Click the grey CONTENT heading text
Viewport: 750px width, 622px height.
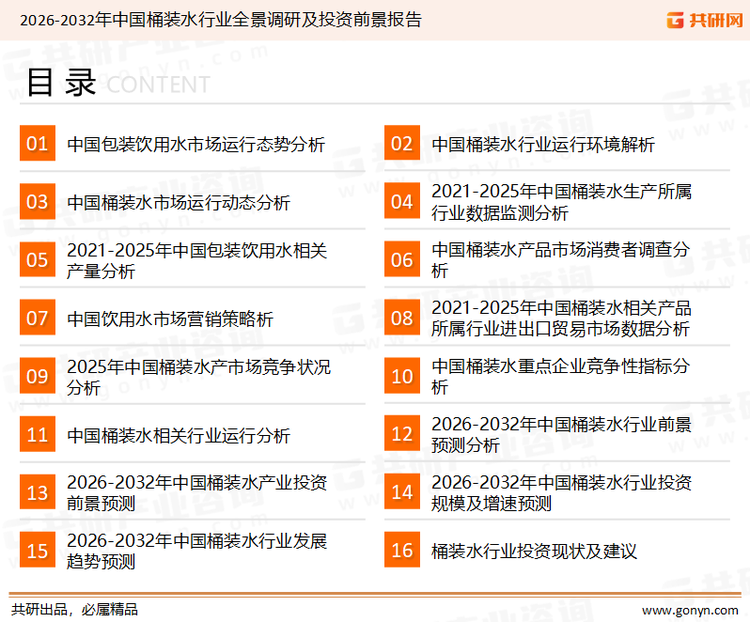click(x=158, y=85)
